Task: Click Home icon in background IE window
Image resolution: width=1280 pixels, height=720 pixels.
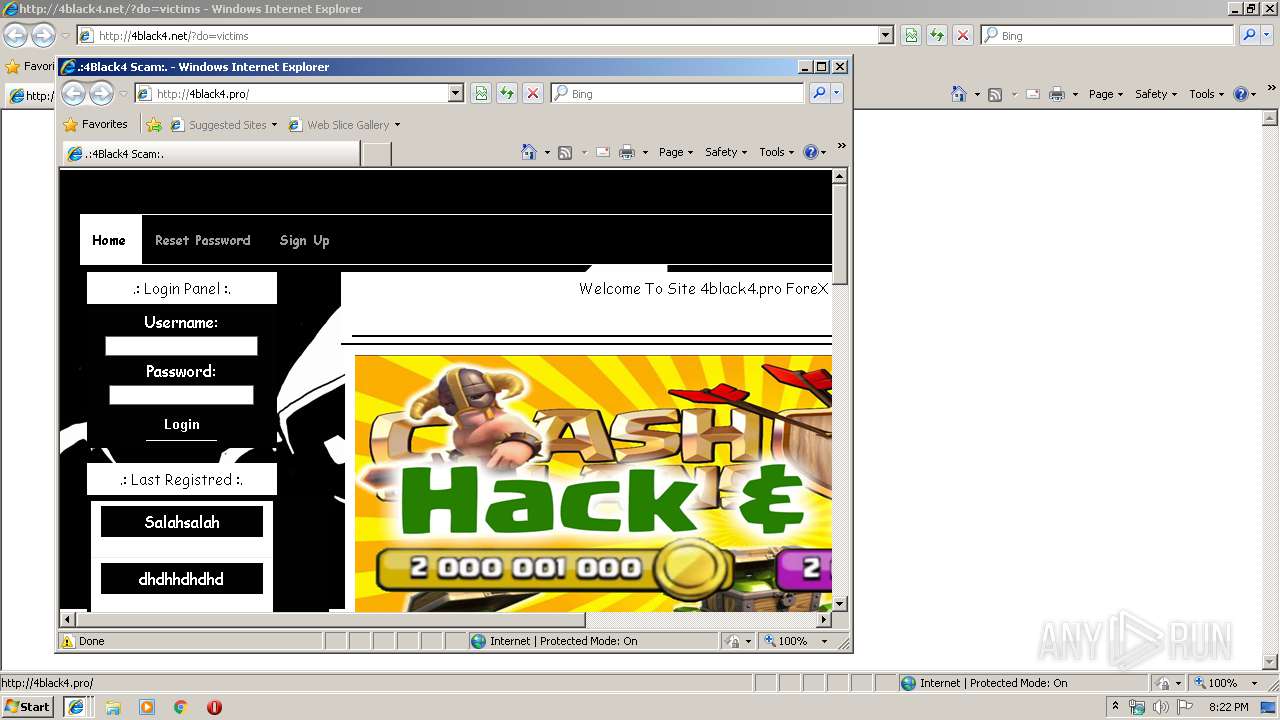Action: click(959, 94)
